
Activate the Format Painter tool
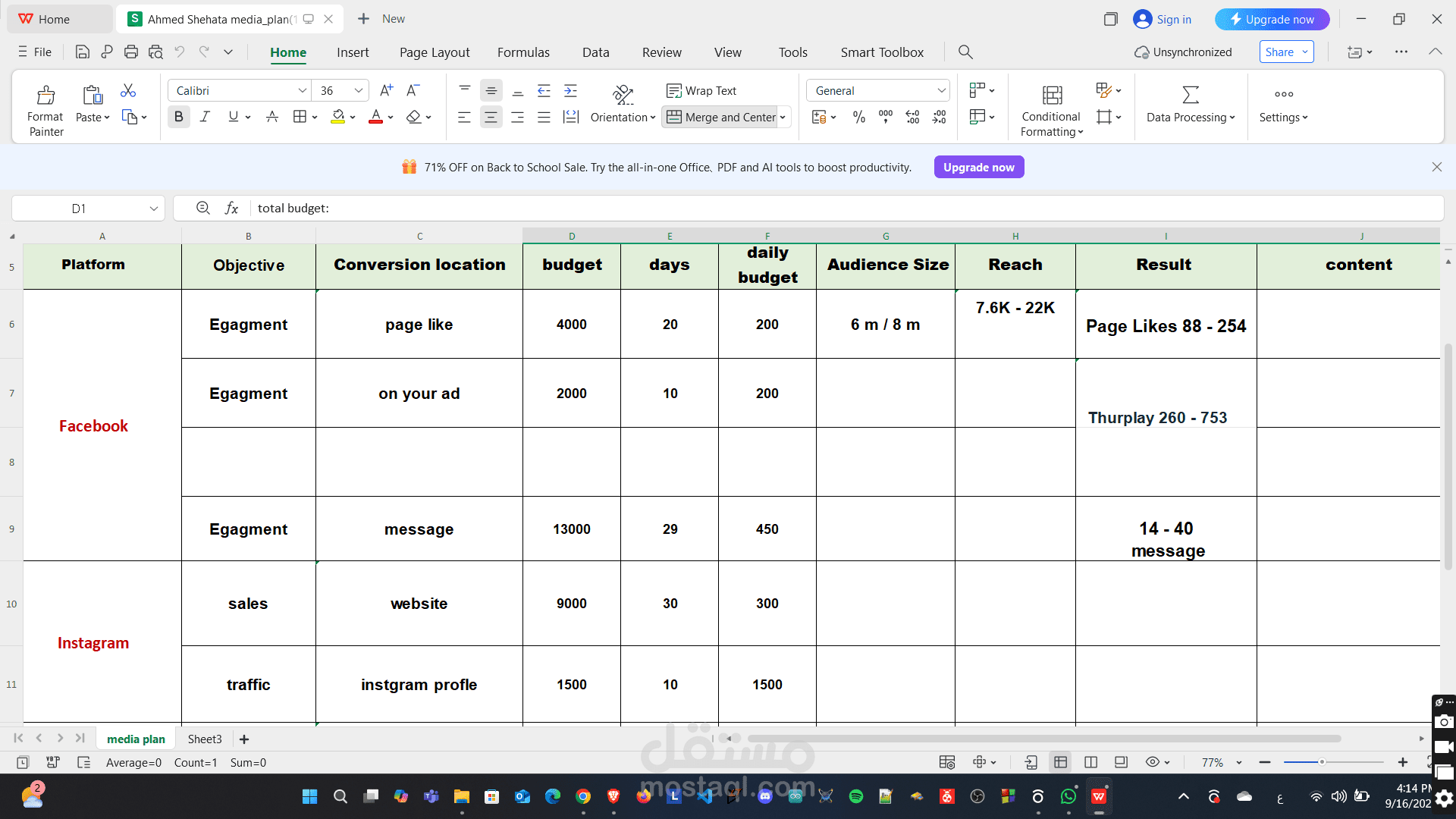tap(45, 110)
